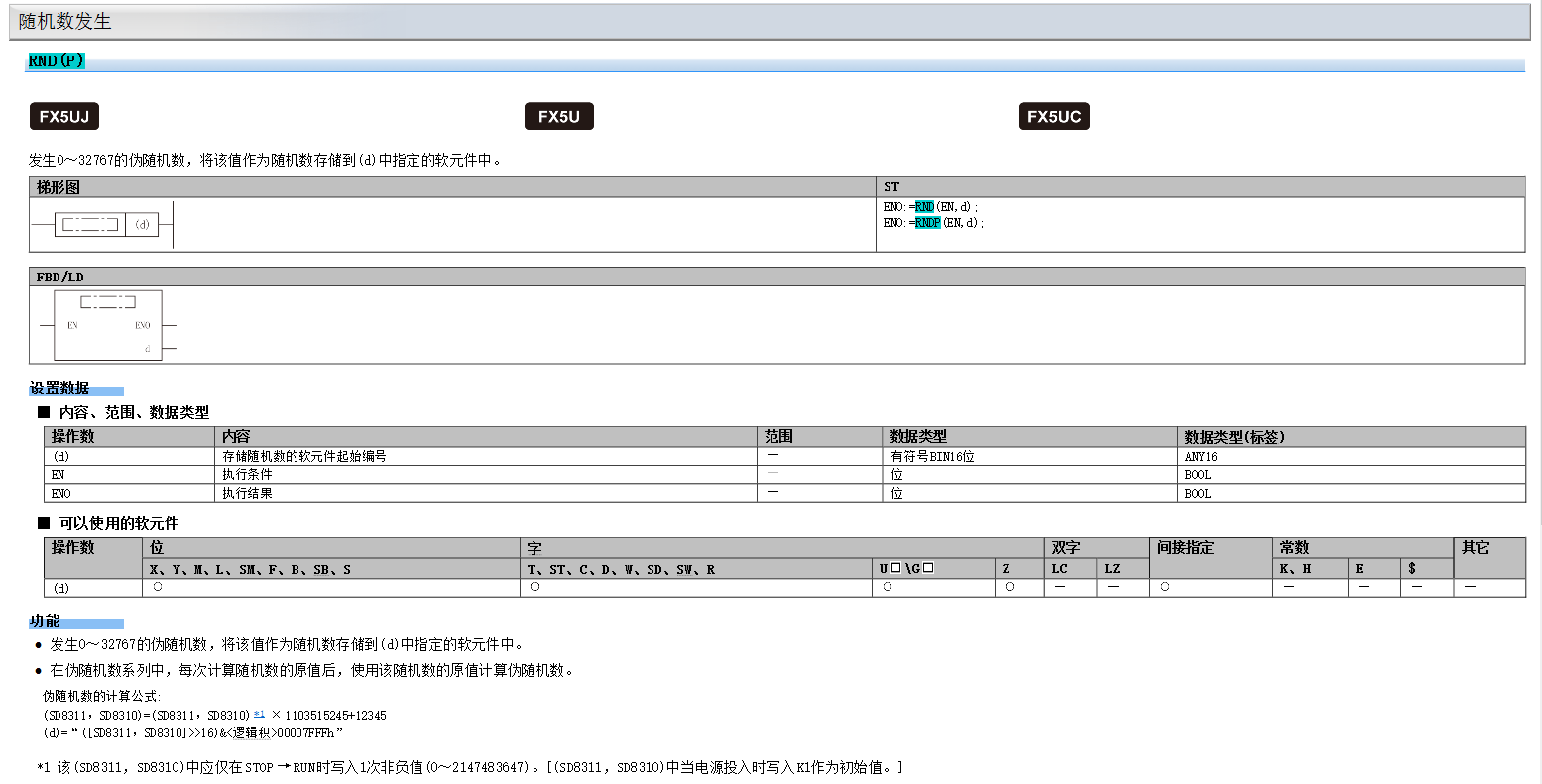Click the highlighted RND(P) title
The image size is (1542, 784).
(57, 61)
